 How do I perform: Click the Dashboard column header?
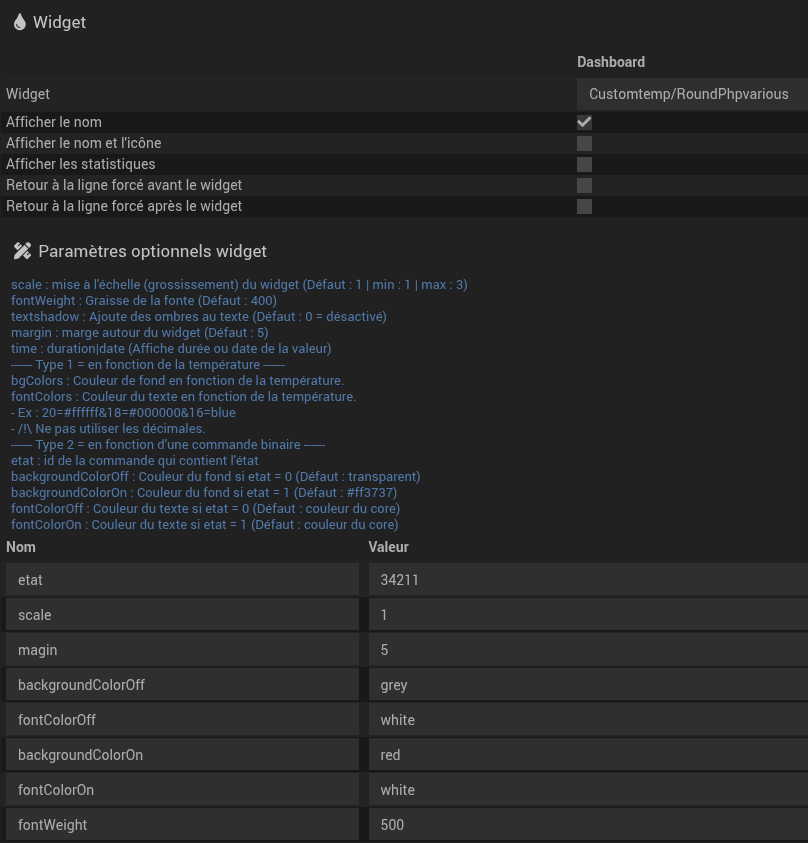[x=611, y=62]
